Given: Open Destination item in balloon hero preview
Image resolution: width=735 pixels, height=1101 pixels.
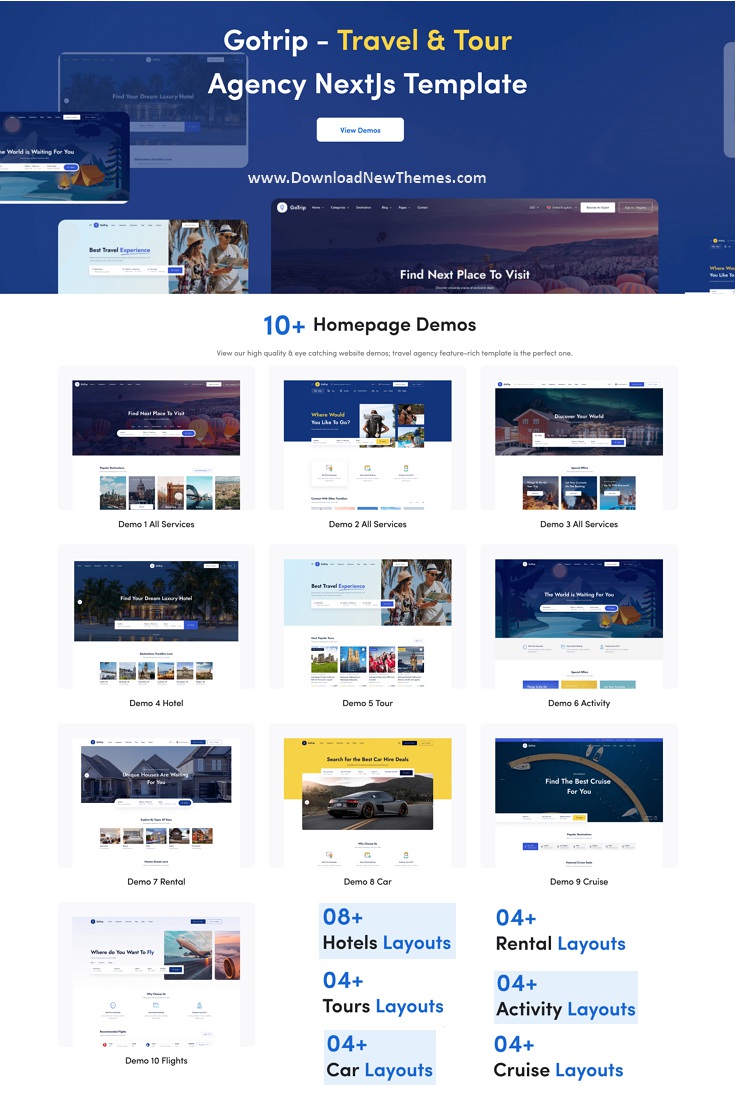Looking at the screenshot, I should point(364,208).
